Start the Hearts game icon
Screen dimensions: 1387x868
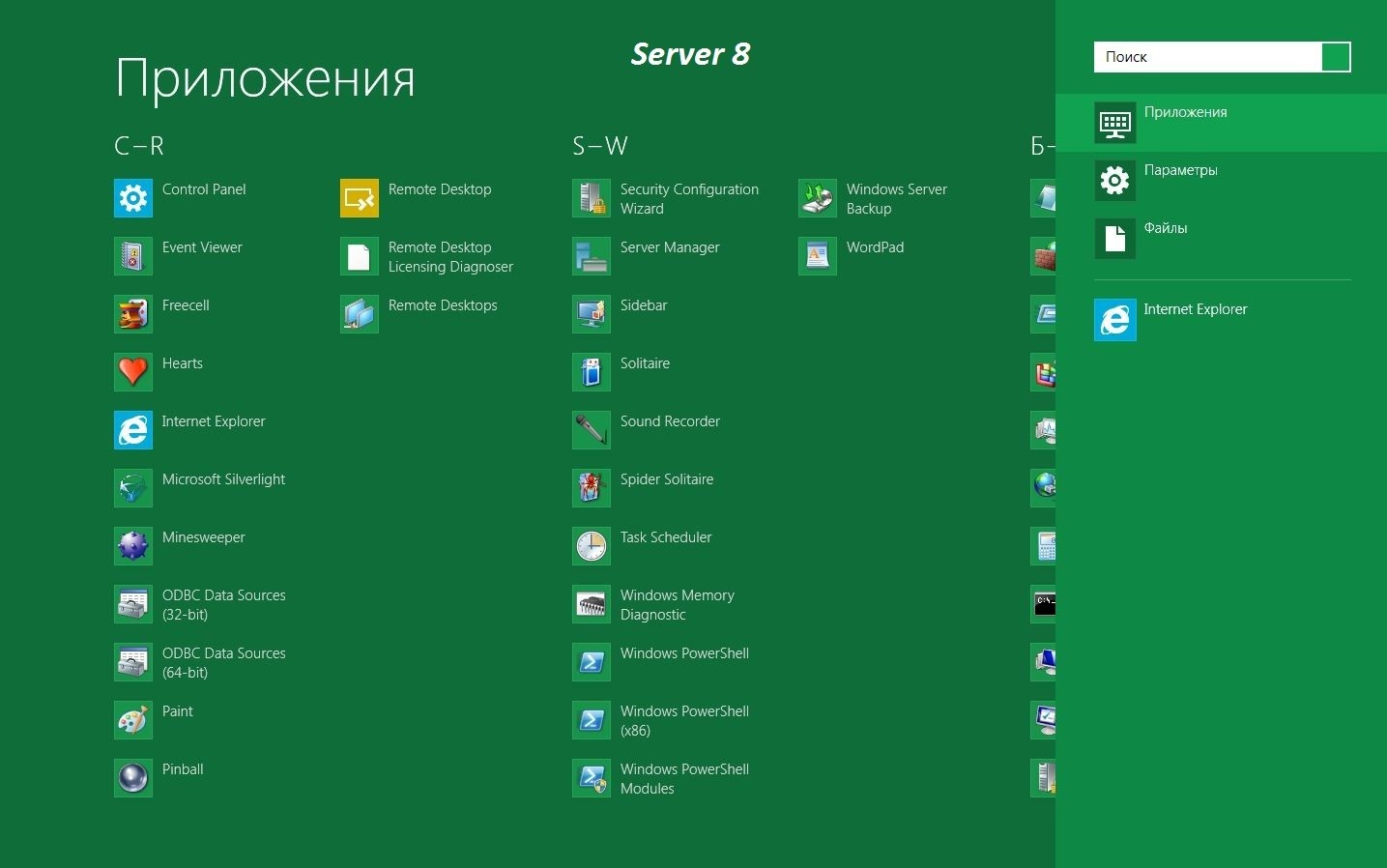(133, 372)
